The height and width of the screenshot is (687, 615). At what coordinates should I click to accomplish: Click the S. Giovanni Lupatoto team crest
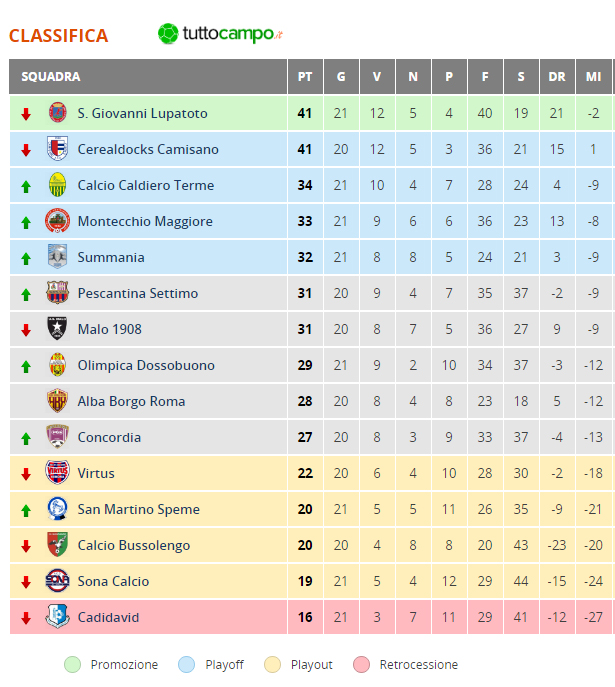(x=57, y=113)
